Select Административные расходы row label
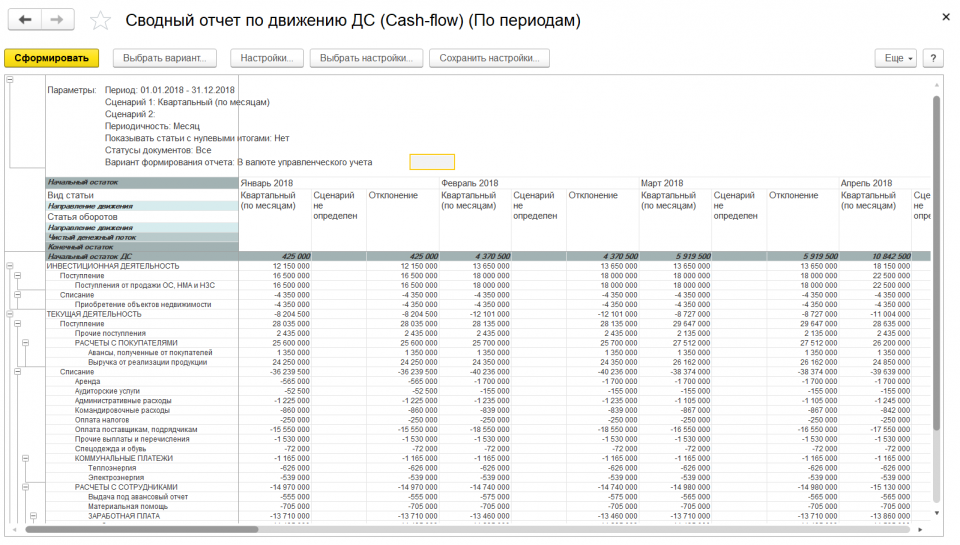Viewport: 960px width, 545px height. tap(123, 401)
